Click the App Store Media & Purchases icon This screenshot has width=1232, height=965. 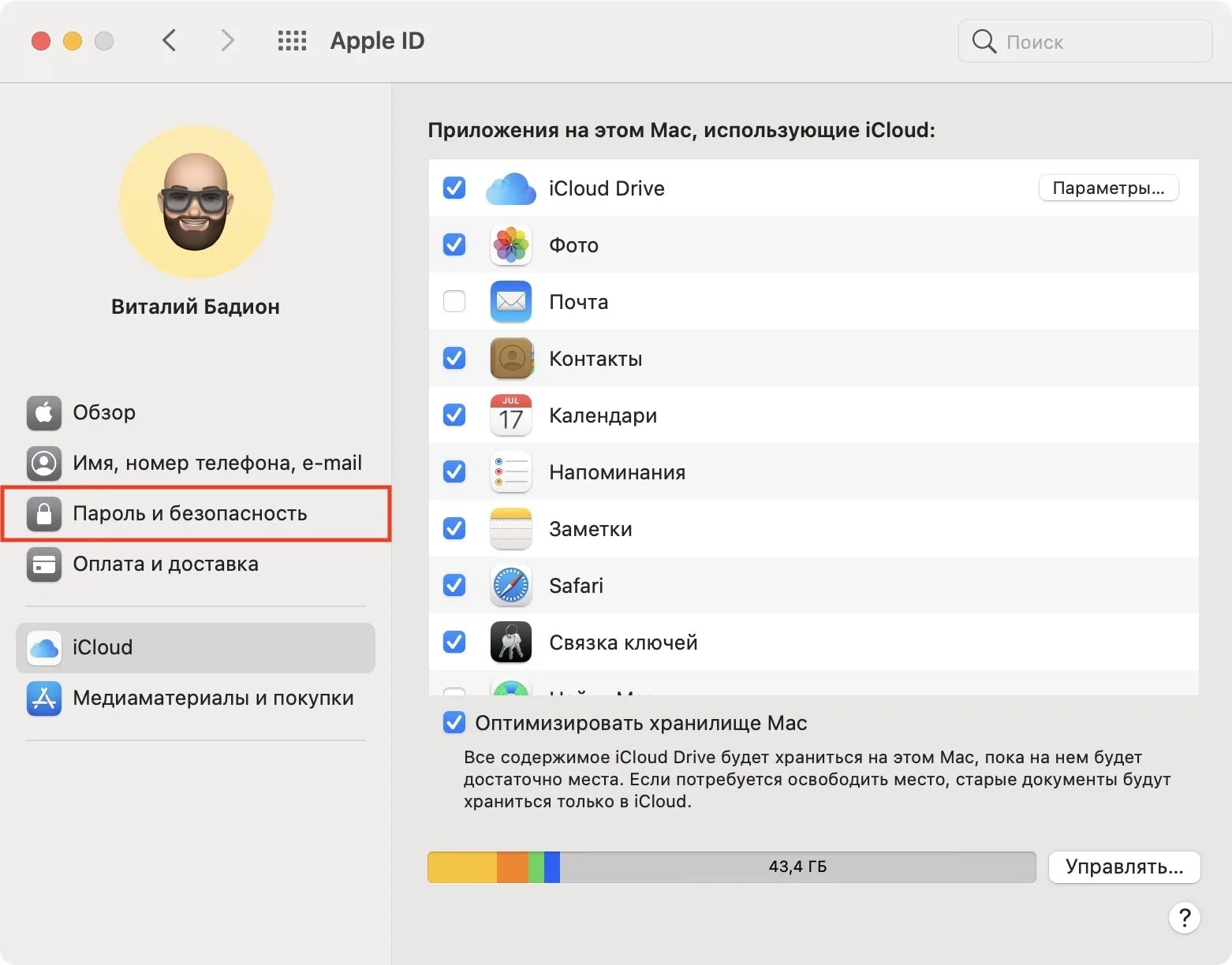44,698
